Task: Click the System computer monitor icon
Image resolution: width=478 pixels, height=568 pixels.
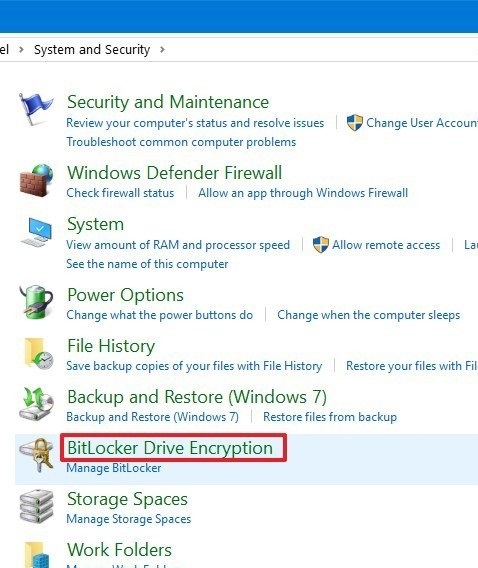Action: [36, 232]
